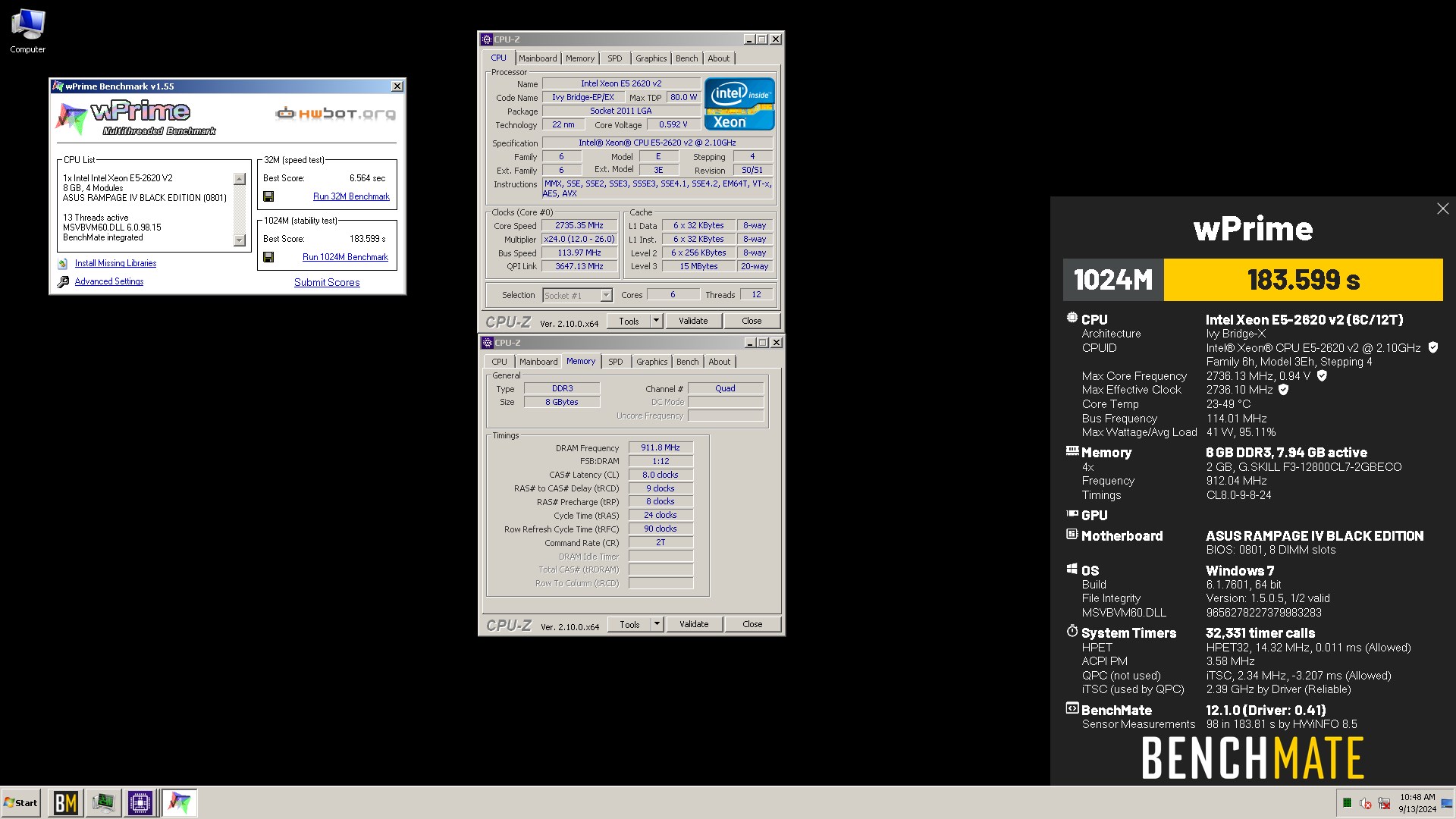Open BenchMate from the taskbar BM icon

65,803
